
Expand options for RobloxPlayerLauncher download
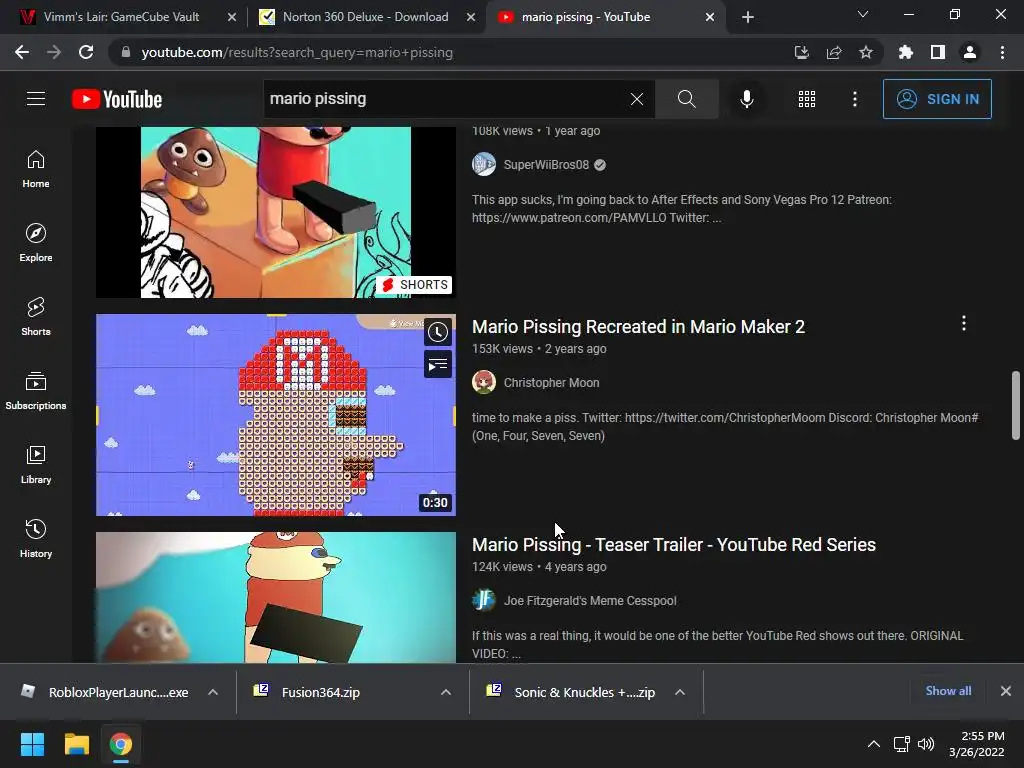point(213,692)
